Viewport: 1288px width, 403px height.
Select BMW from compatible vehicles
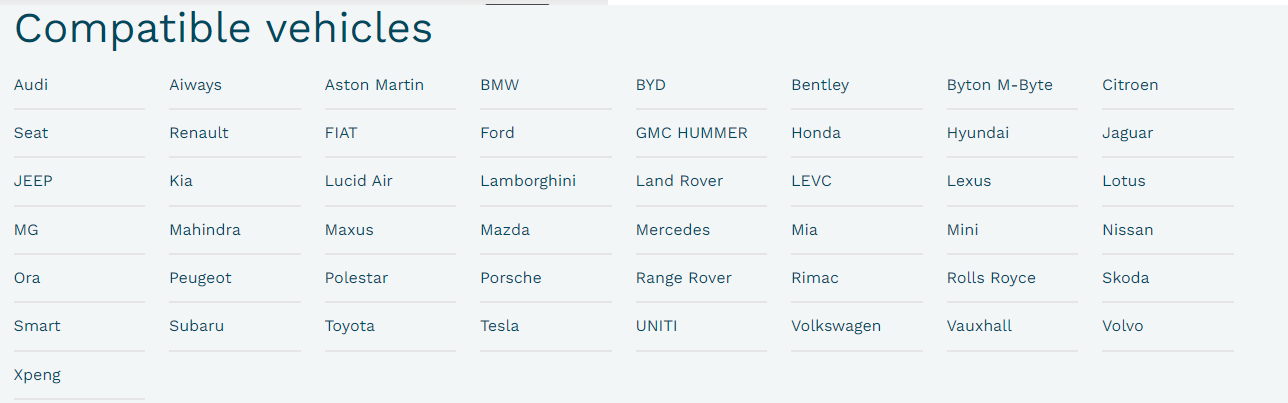click(x=500, y=85)
